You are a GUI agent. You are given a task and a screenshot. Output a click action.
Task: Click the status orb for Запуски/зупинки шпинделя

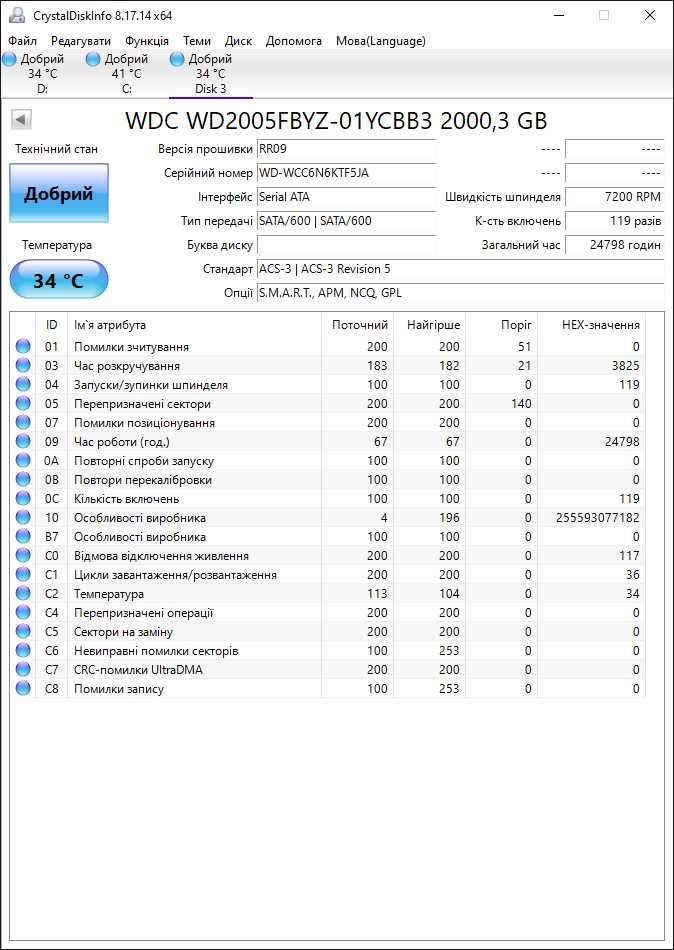[23, 385]
